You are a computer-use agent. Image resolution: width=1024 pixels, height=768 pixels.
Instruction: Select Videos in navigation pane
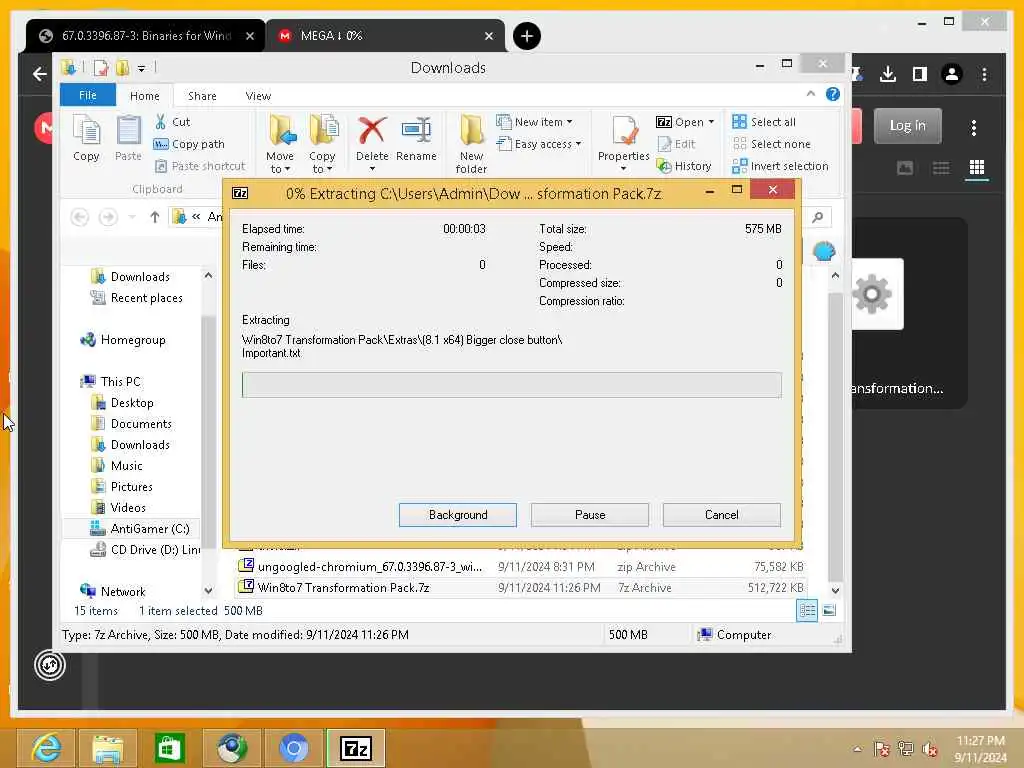click(118, 507)
